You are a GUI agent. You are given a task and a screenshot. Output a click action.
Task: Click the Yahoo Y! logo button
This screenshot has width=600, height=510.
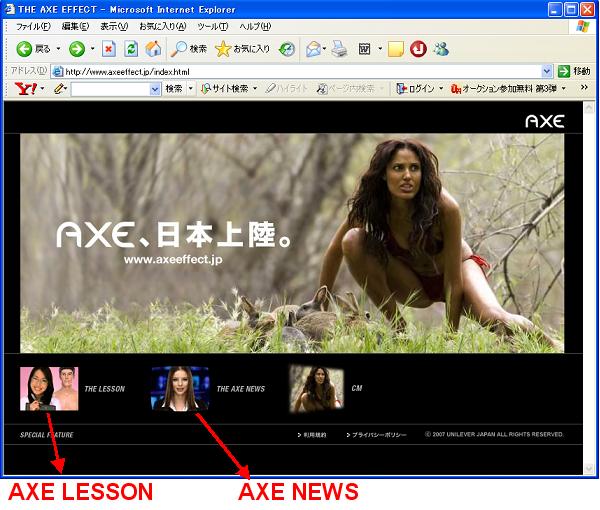(26, 89)
